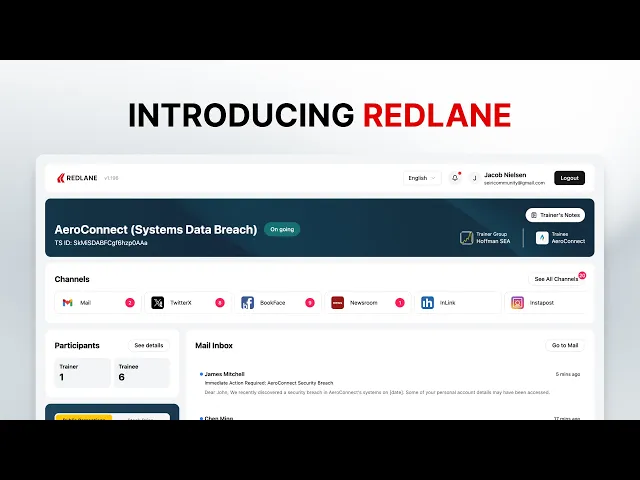Click the Newsroom unread count badge
This screenshot has height=480, width=640.
point(400,303)
